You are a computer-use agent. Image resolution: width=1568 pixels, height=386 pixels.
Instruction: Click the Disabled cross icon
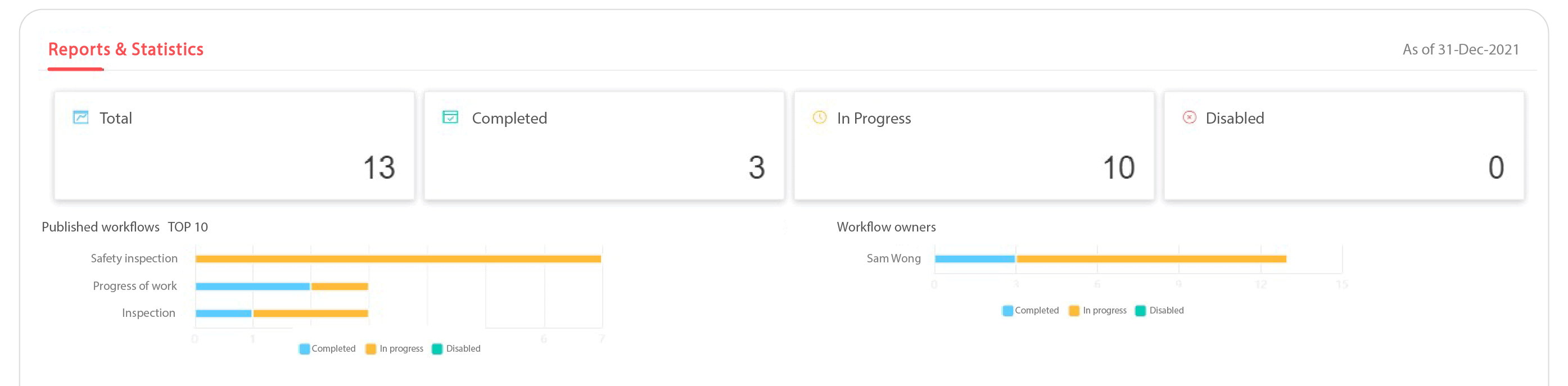tap(1190, 118)
